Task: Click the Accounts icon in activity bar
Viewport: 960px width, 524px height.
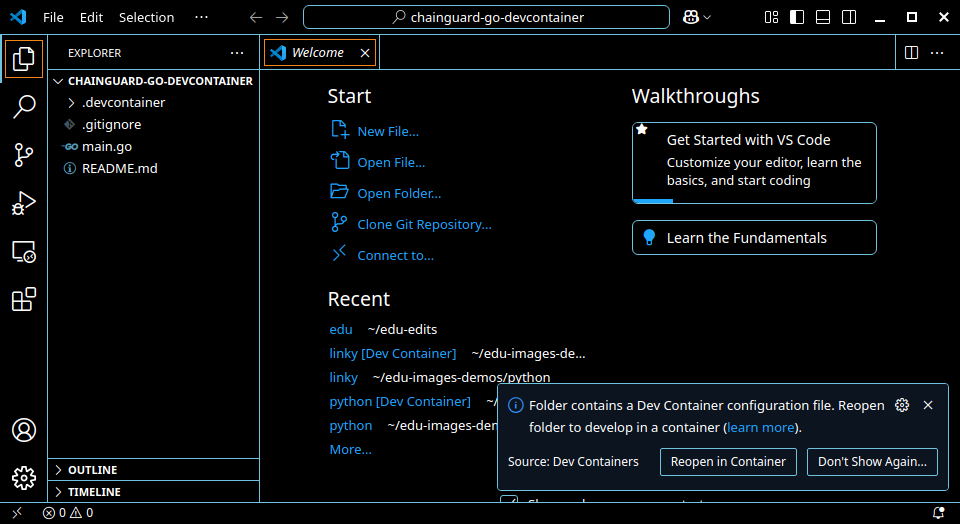Action: 24,430
